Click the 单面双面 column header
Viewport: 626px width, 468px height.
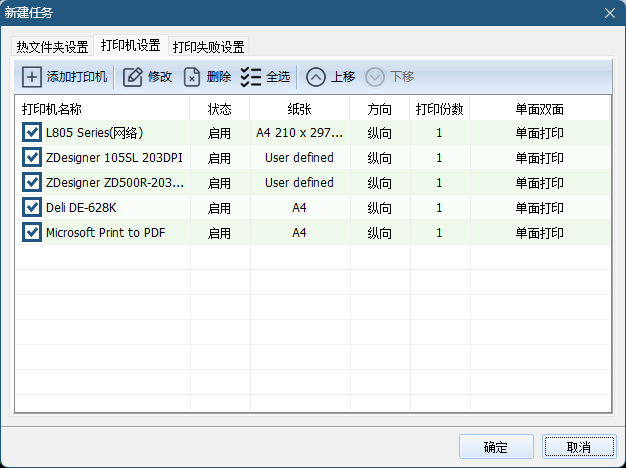[539, 109]
